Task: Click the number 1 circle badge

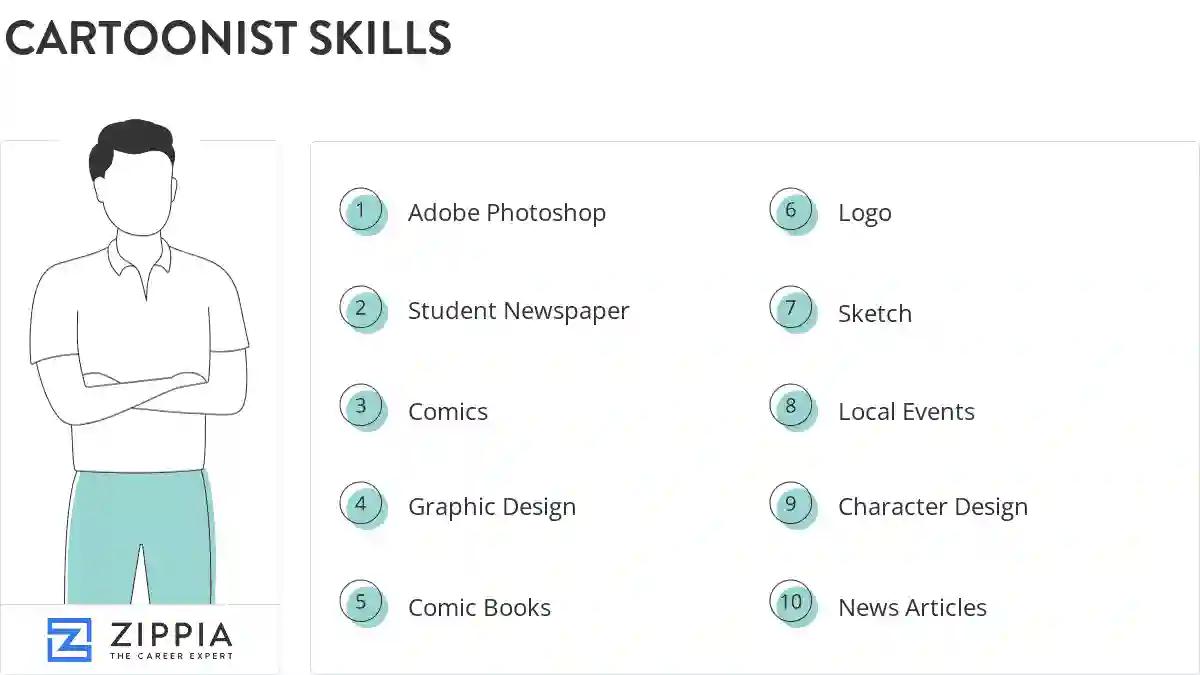Action: [x=361, y=211]
